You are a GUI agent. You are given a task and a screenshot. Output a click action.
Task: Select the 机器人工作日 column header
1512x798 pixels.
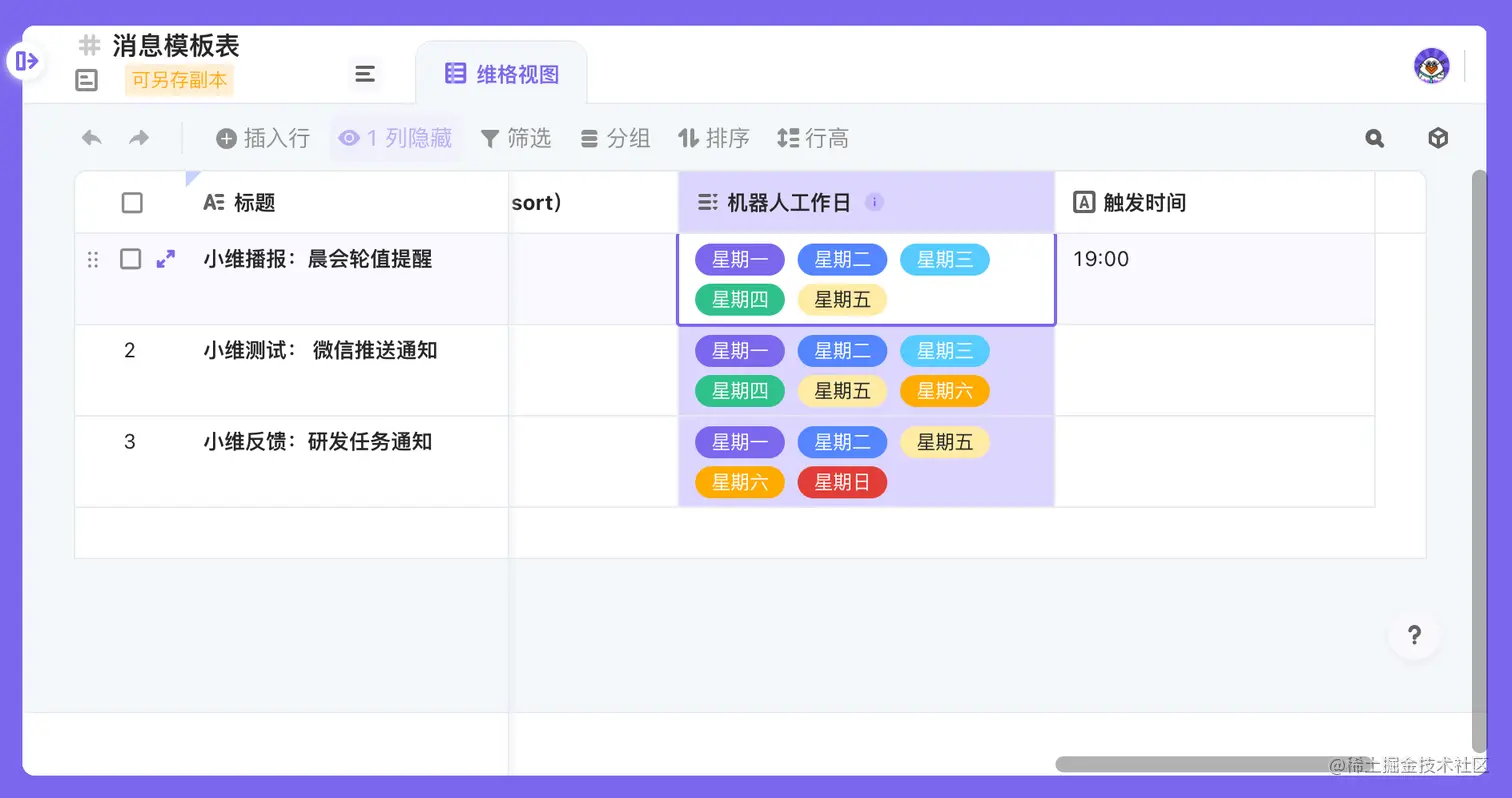pos(866,202)
